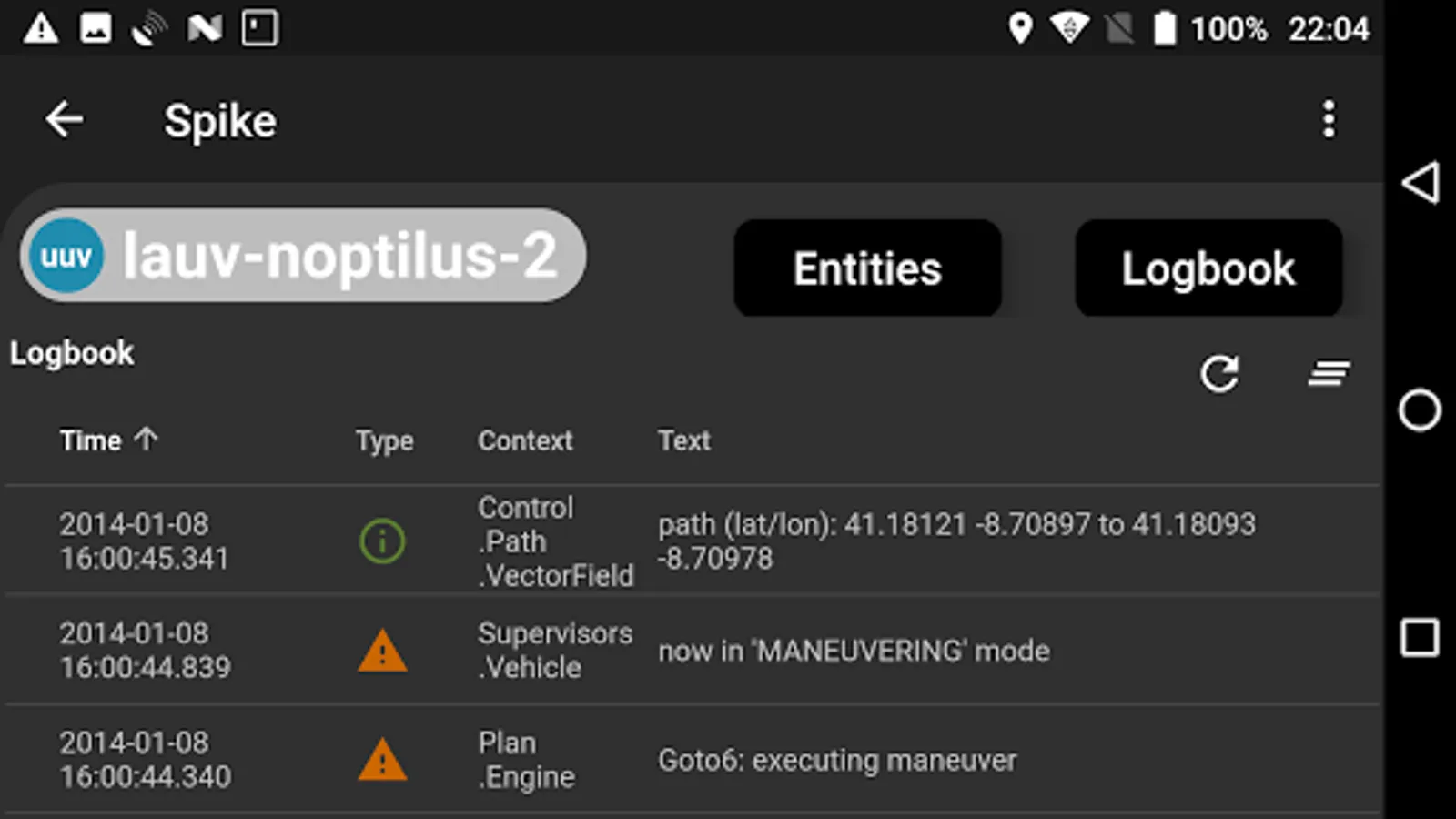Select the Control.Path.VectorField log row

(692, 541)
